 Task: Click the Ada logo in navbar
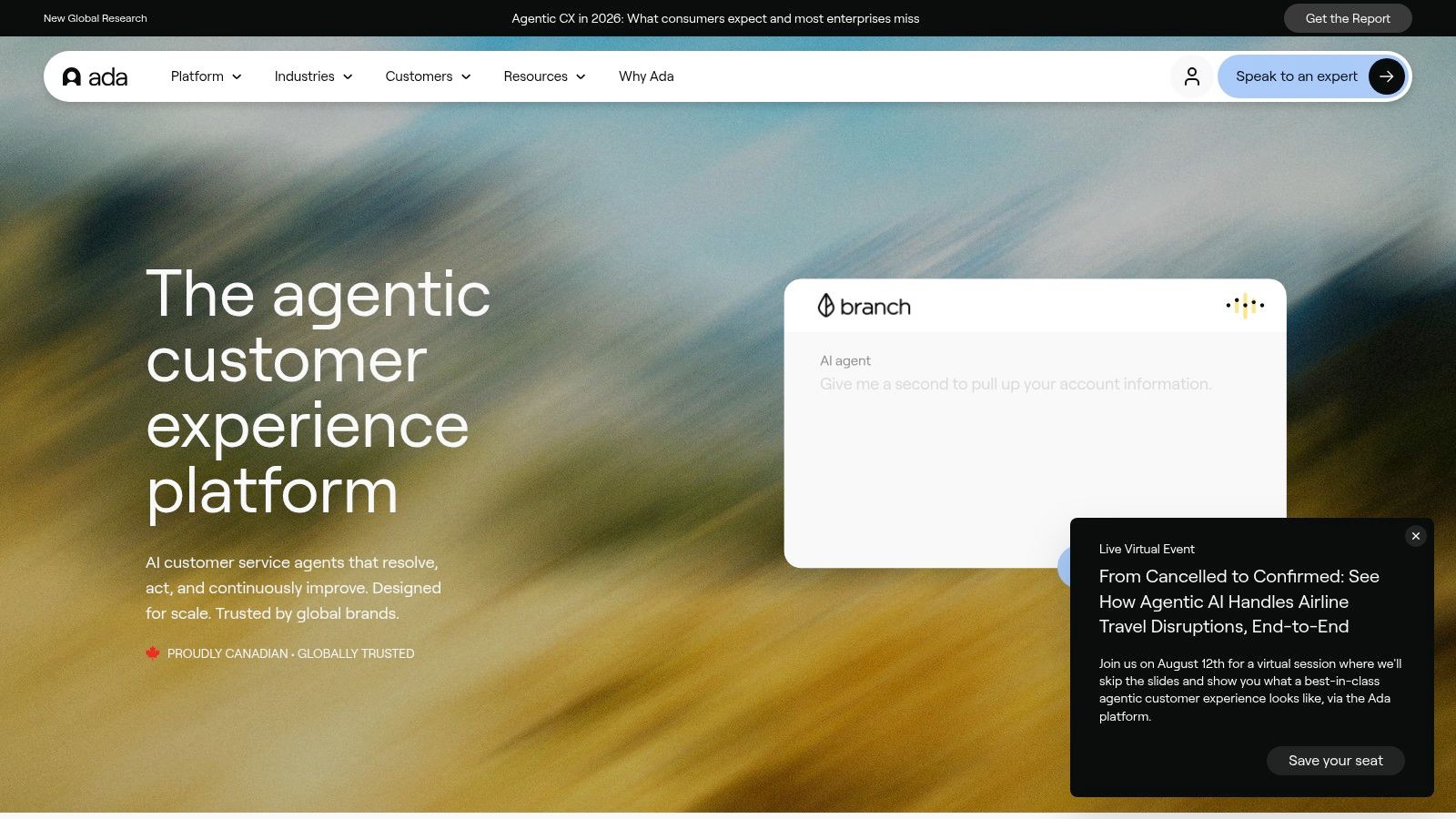point(95,76)
